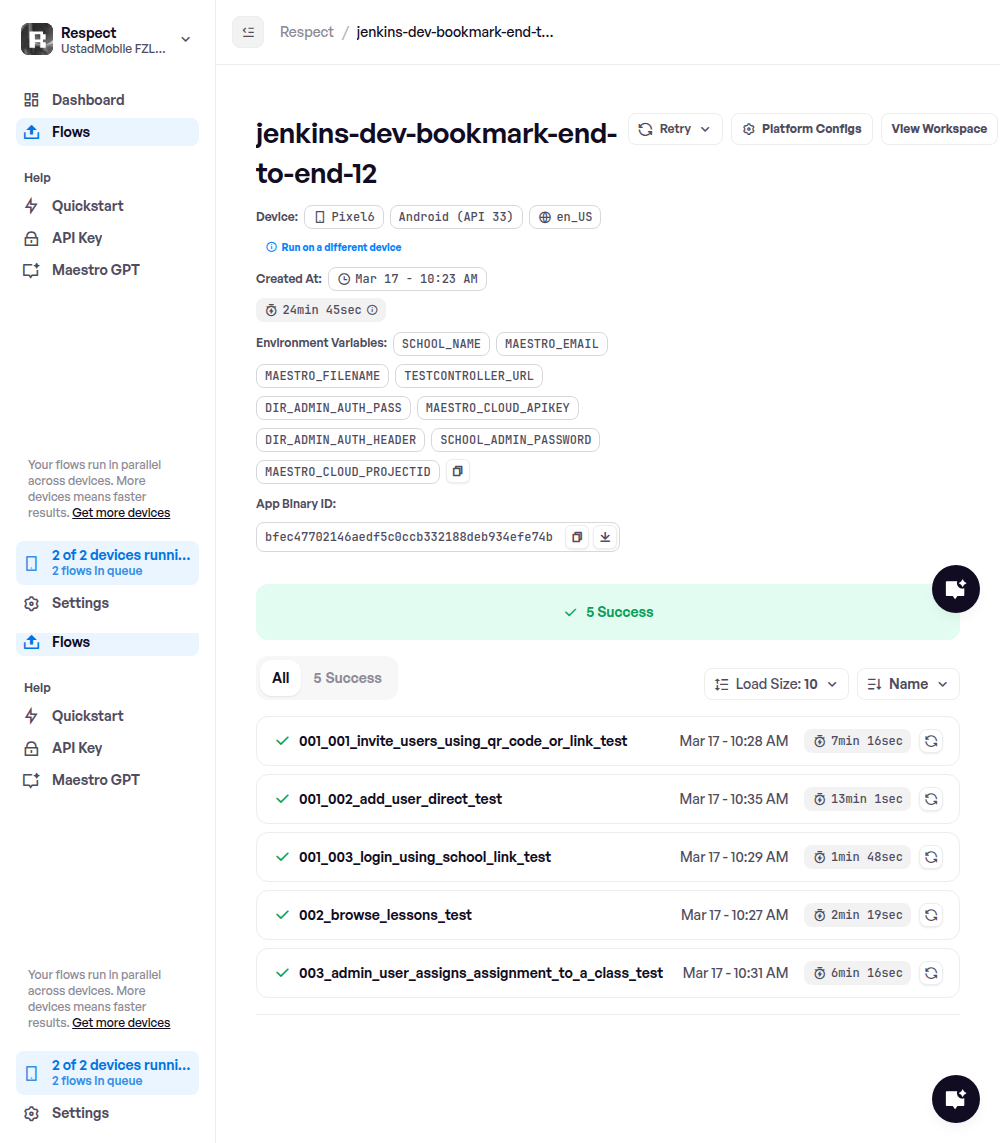This screenshot has width=1000, height=1143.
Task: Click the Platform Configs button
Action: click(802, 129)
